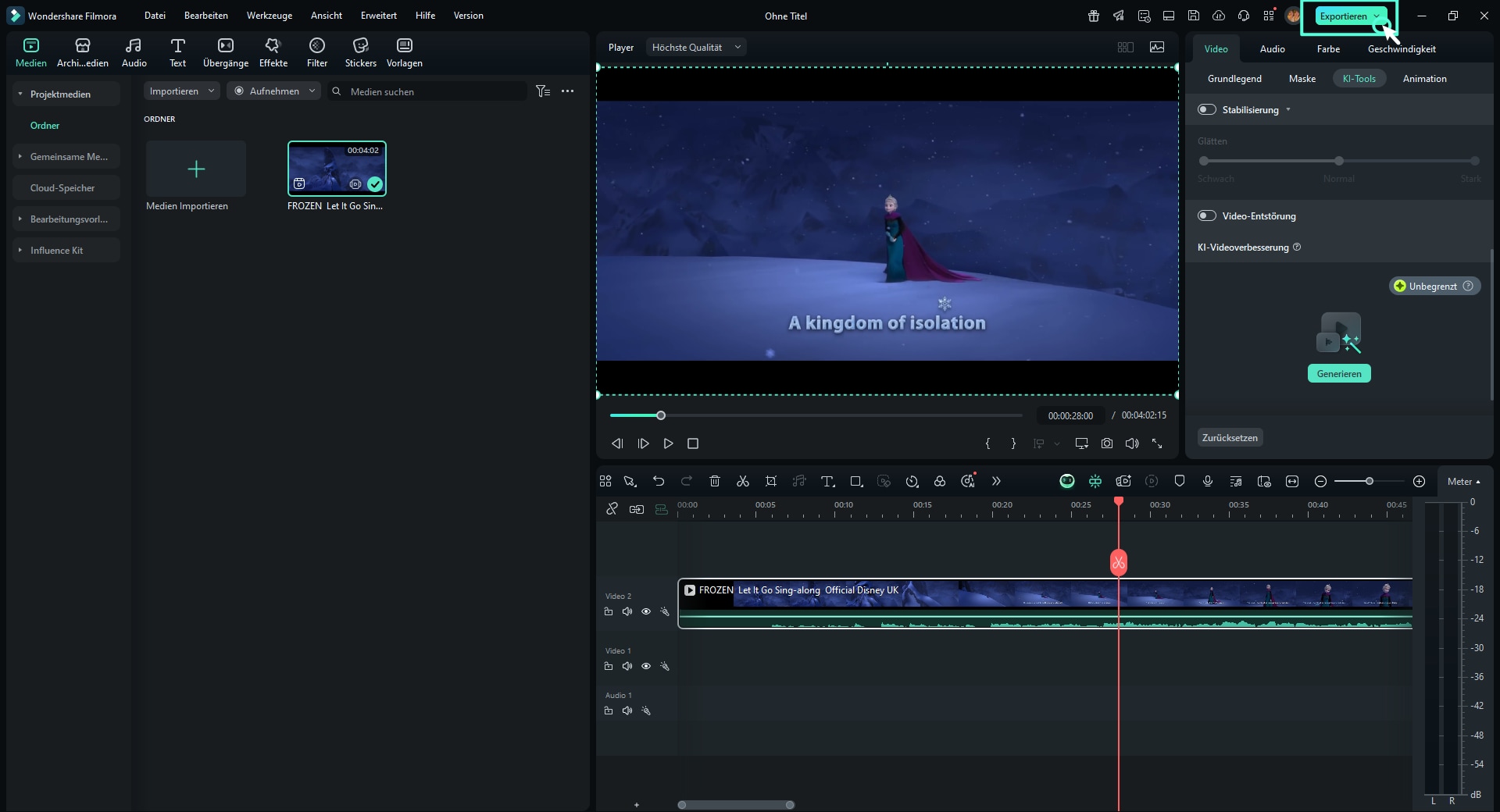Click the player volume speaker icon
Viewport: 1500px width, 812px height.
pos(1132,443)
